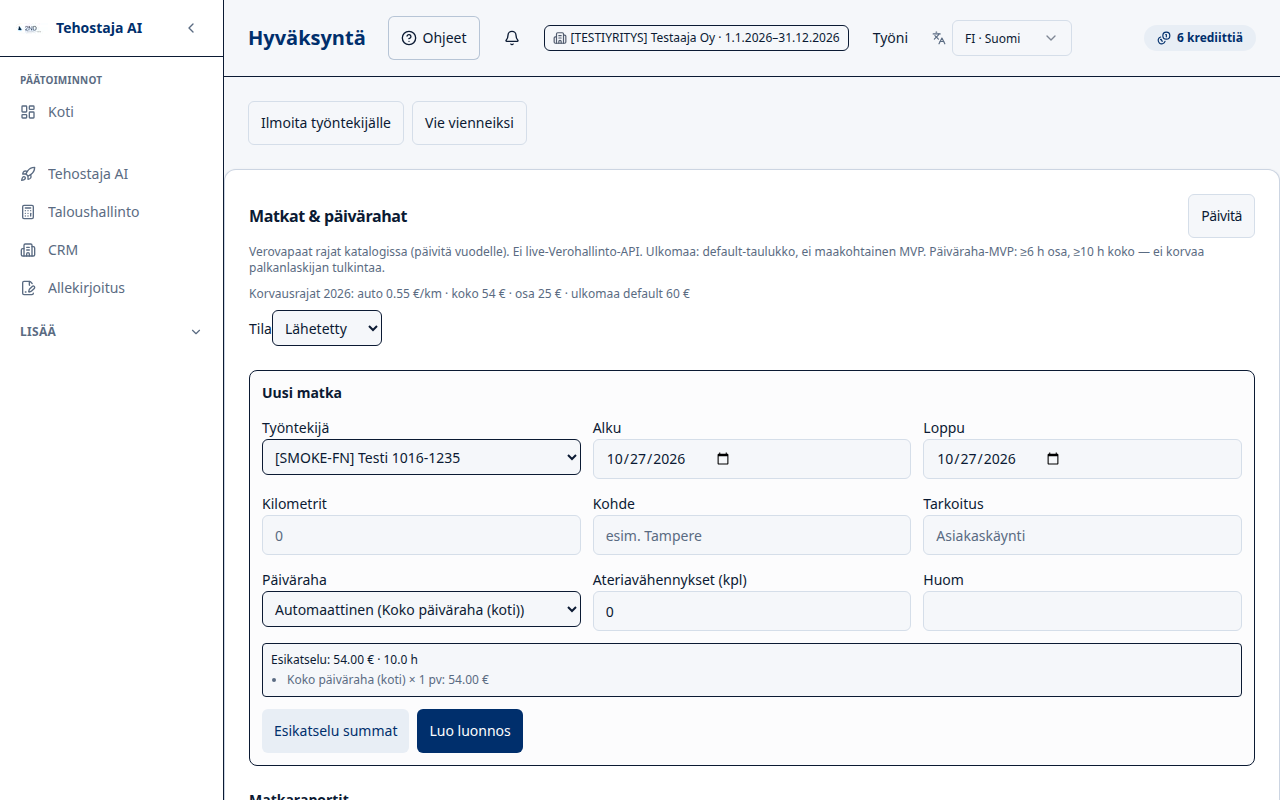Click the Uusi matka heading
1280x800 pixels.
(x=302, y=393)
